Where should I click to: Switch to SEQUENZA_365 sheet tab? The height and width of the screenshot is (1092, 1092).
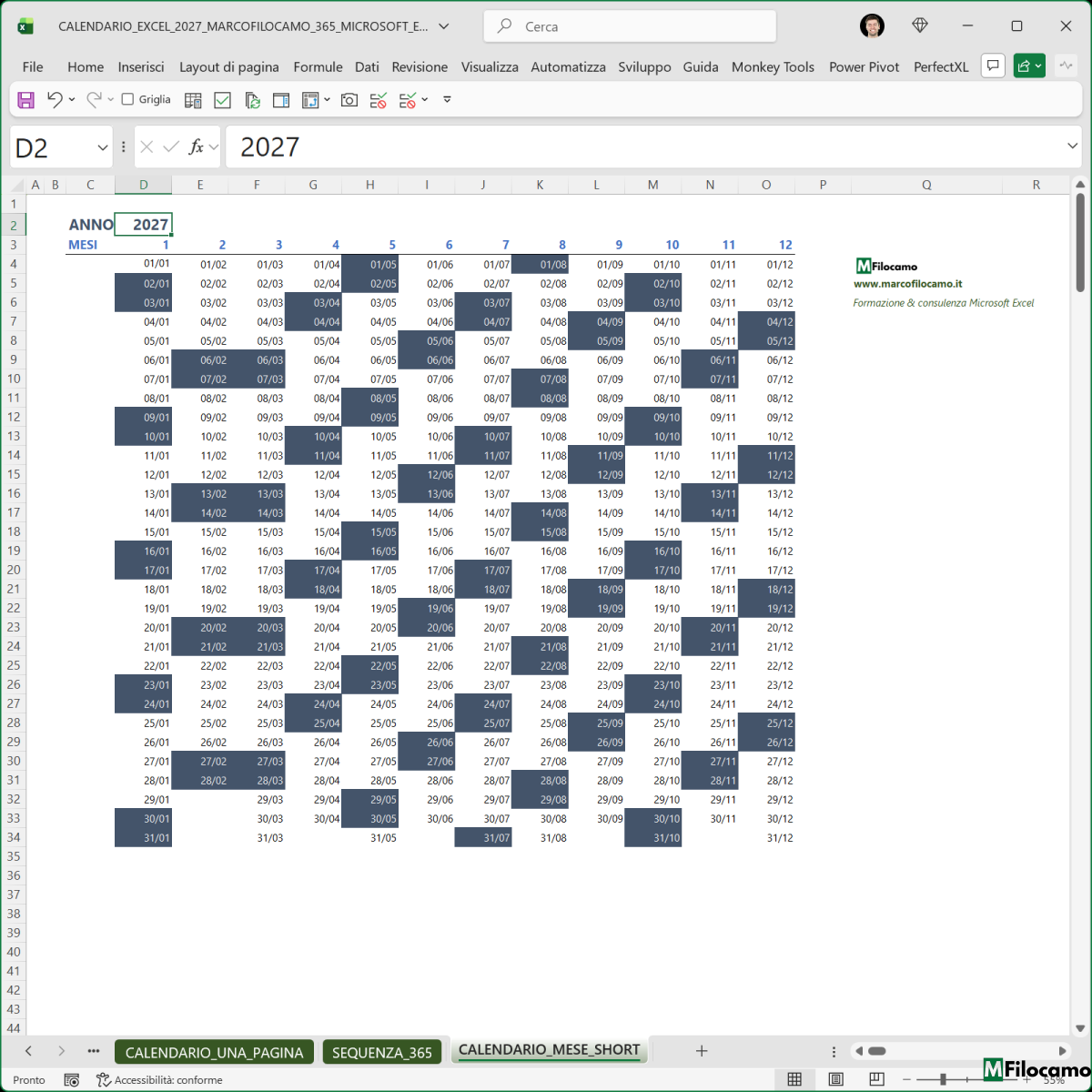tap(382, 1052)
